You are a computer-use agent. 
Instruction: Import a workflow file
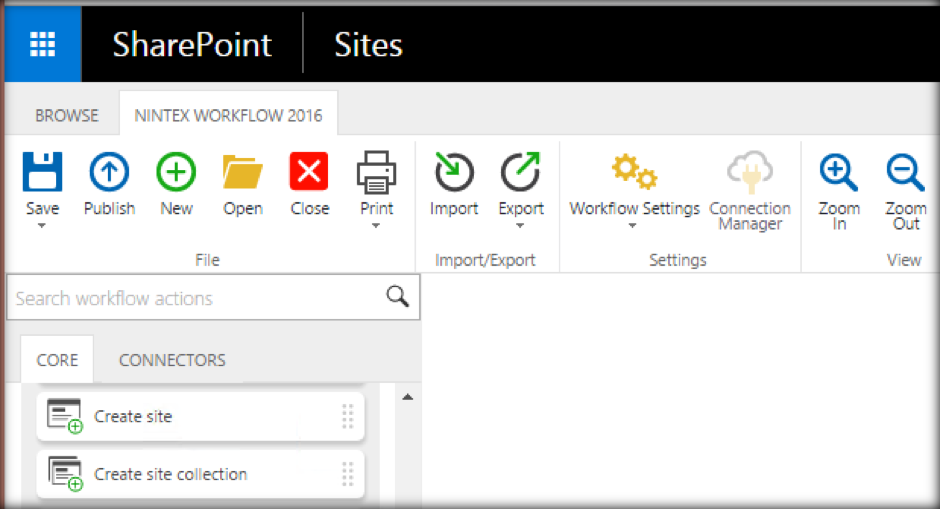454,172
